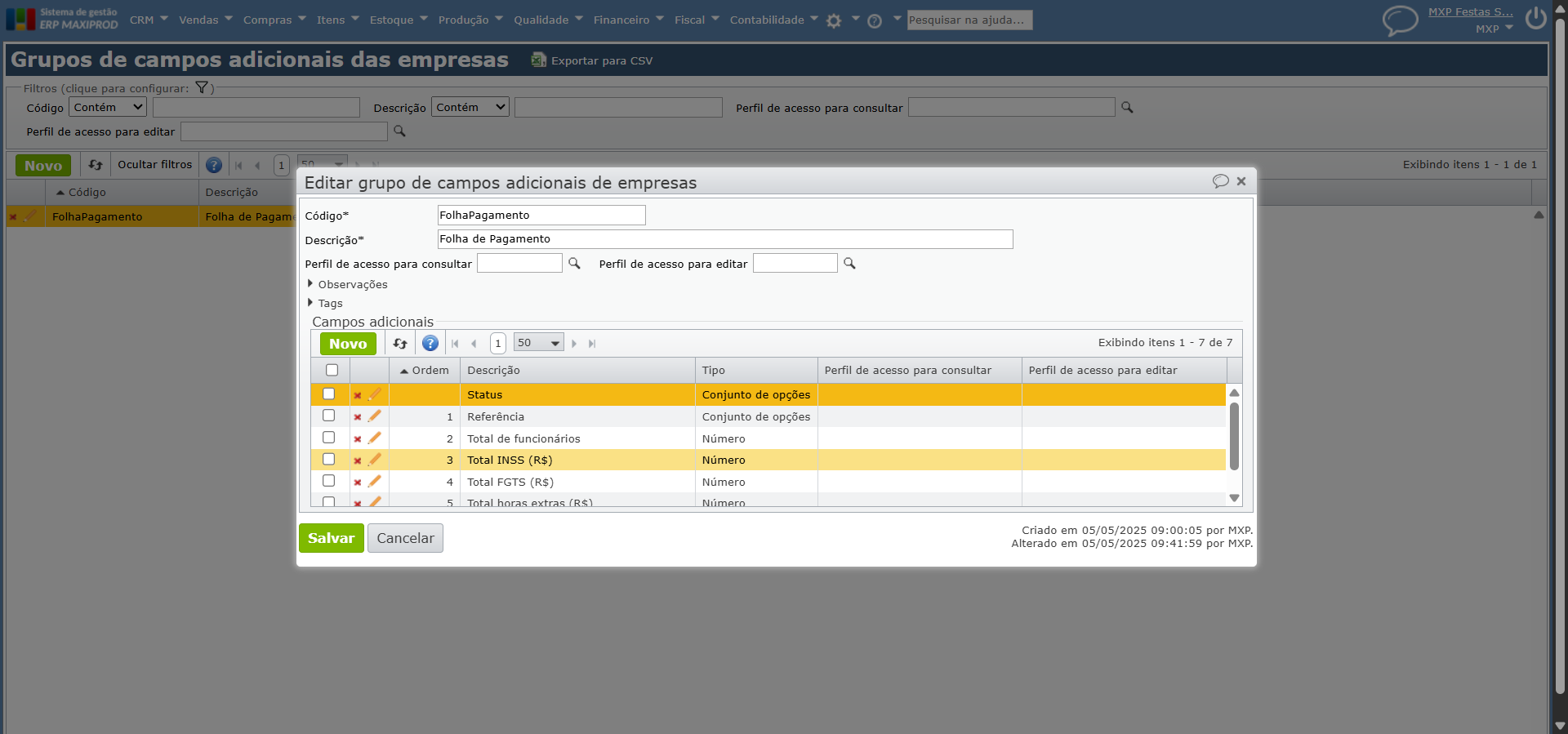Click the 'Pesquisar na ajuda' search box

coord(970,20)
